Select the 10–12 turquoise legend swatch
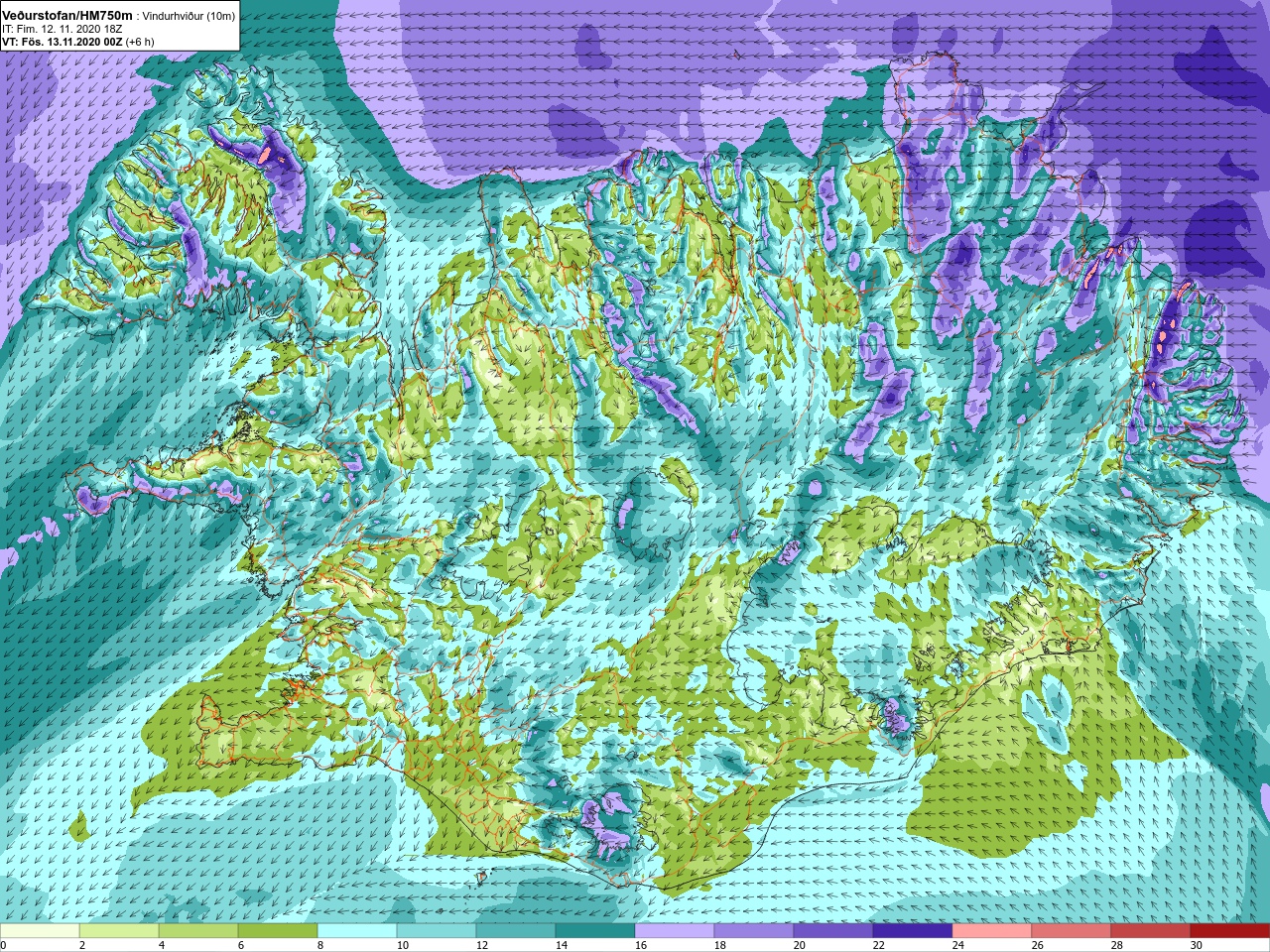Viewport: 1270px width, 952px height. coord(437,931)
